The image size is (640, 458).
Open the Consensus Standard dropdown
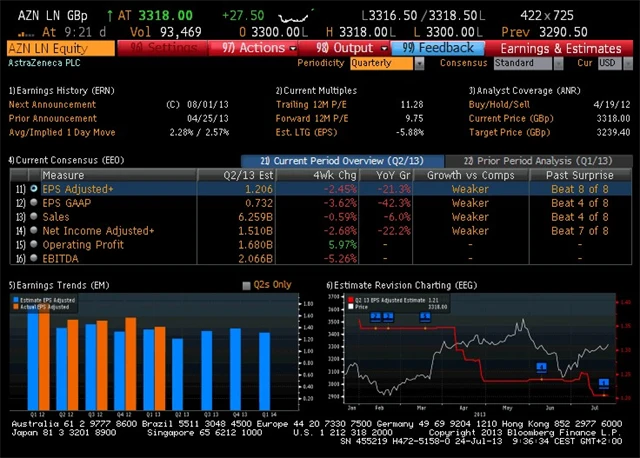click(x=527, y=63)
